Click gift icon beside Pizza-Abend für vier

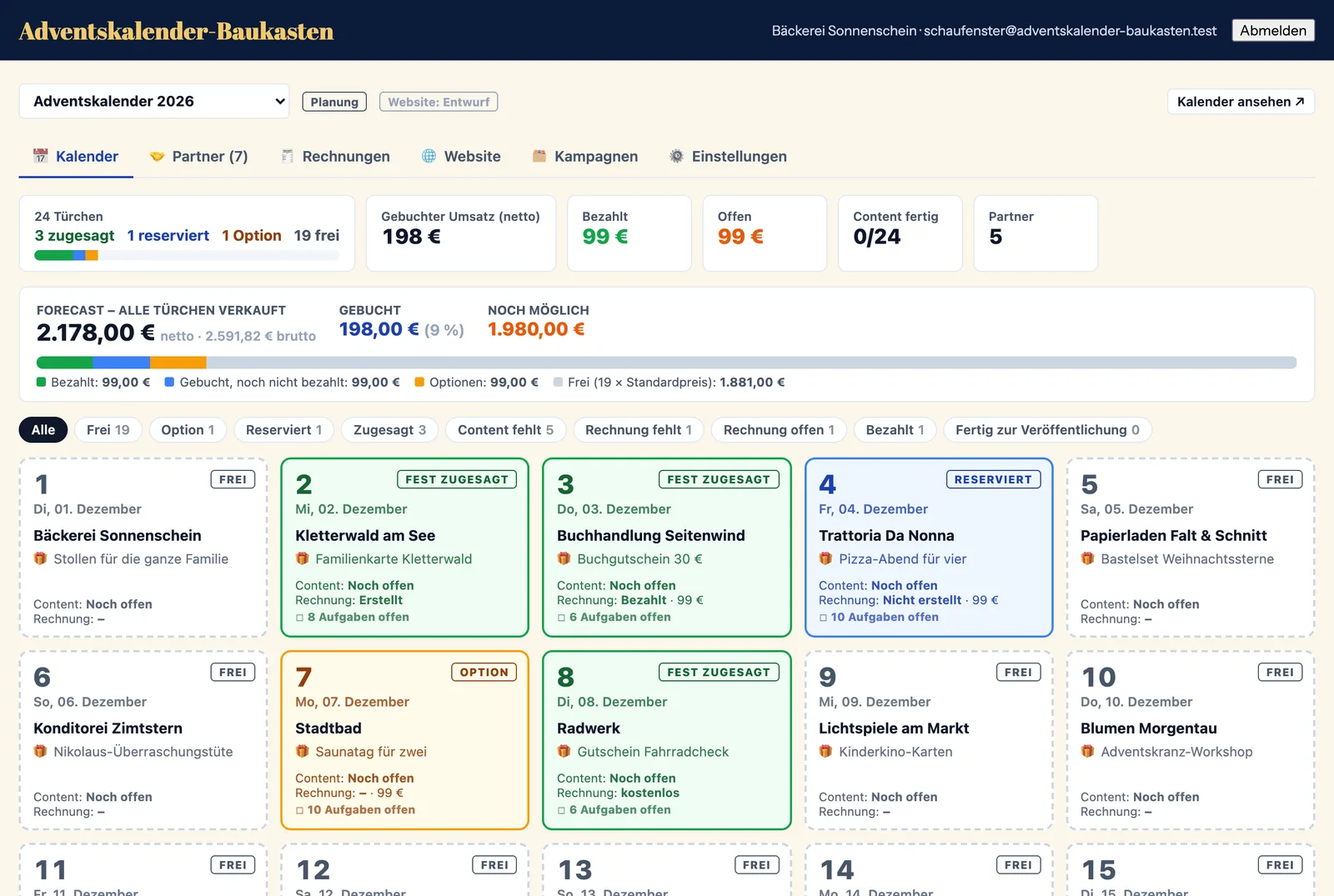825,558
